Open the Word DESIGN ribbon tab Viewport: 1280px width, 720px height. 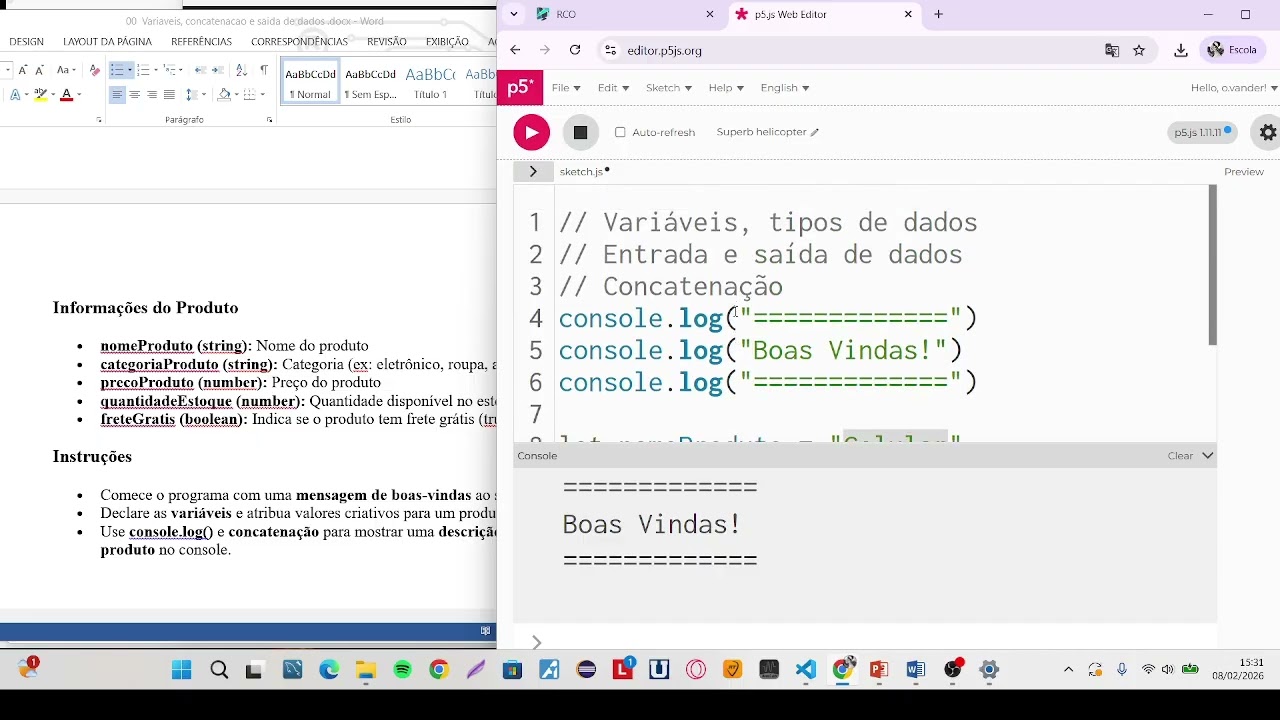(26, 42)
